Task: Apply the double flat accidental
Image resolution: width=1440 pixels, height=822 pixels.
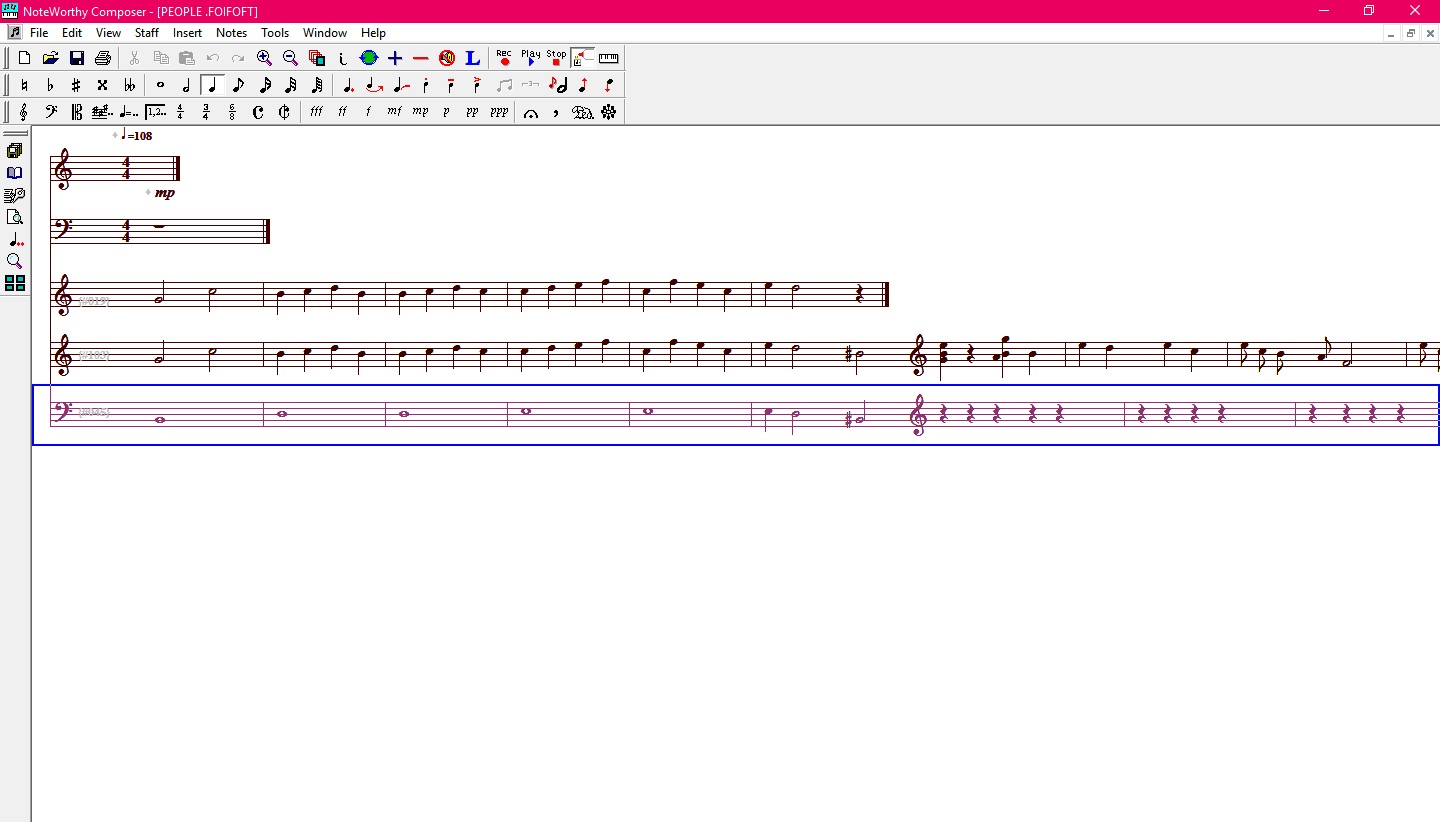Action: coord(129,85)
